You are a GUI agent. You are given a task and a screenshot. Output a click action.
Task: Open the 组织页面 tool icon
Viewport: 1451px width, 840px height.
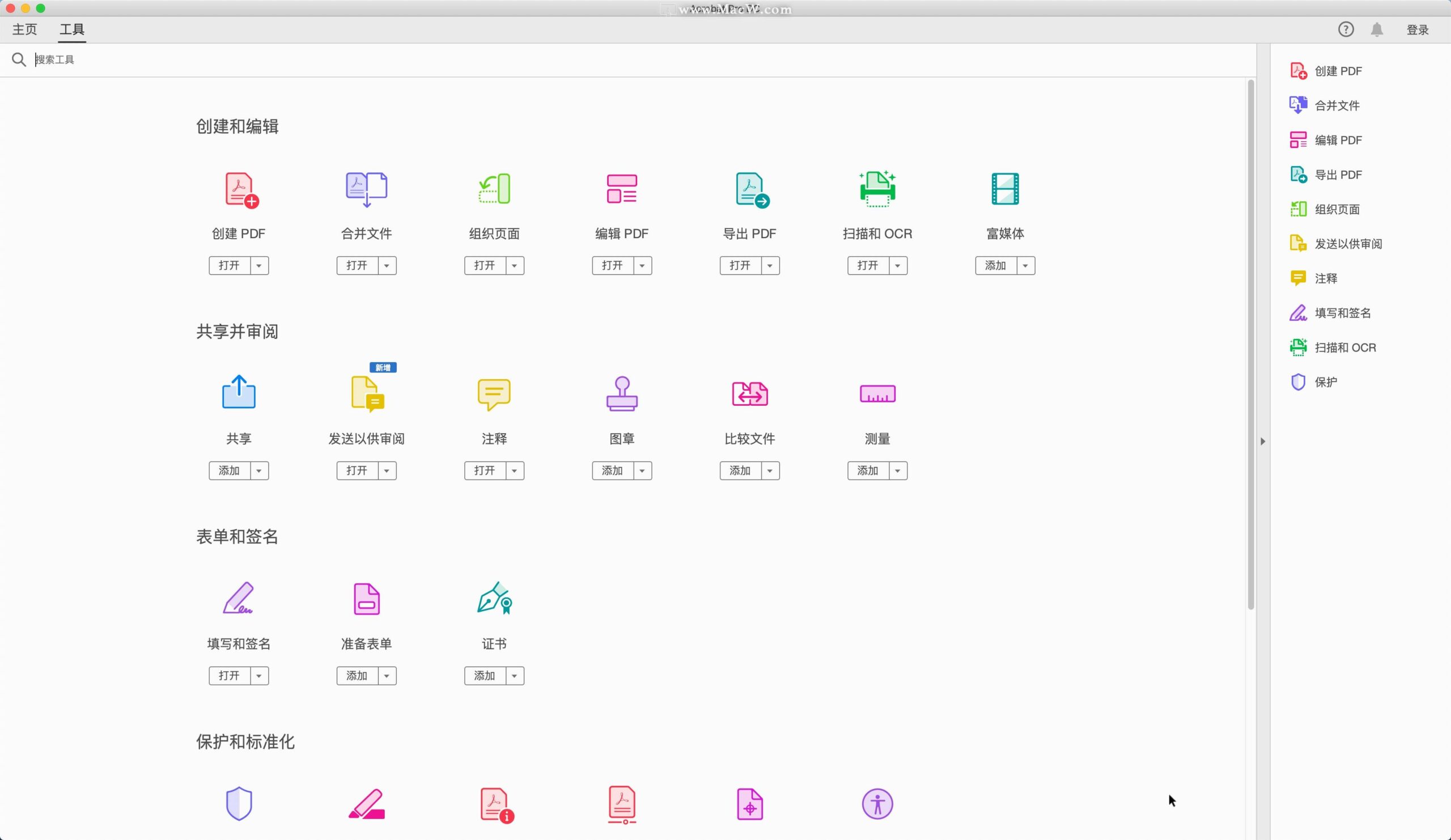[x=494, y=189]
